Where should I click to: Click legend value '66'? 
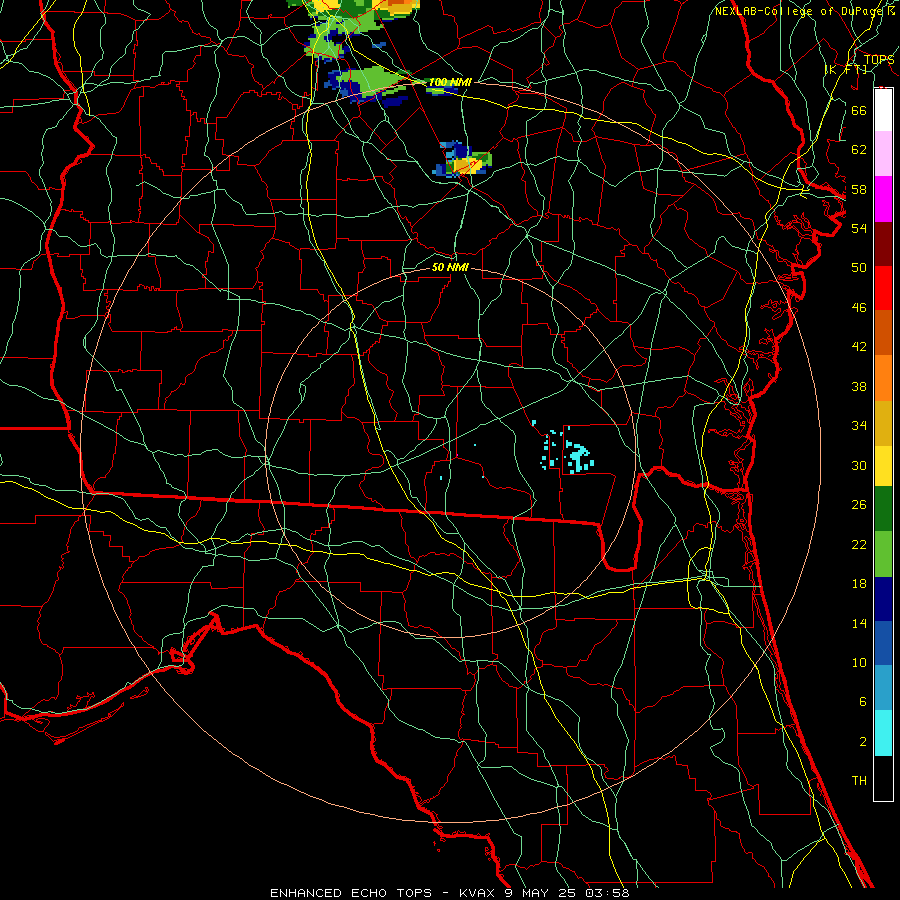859,110
